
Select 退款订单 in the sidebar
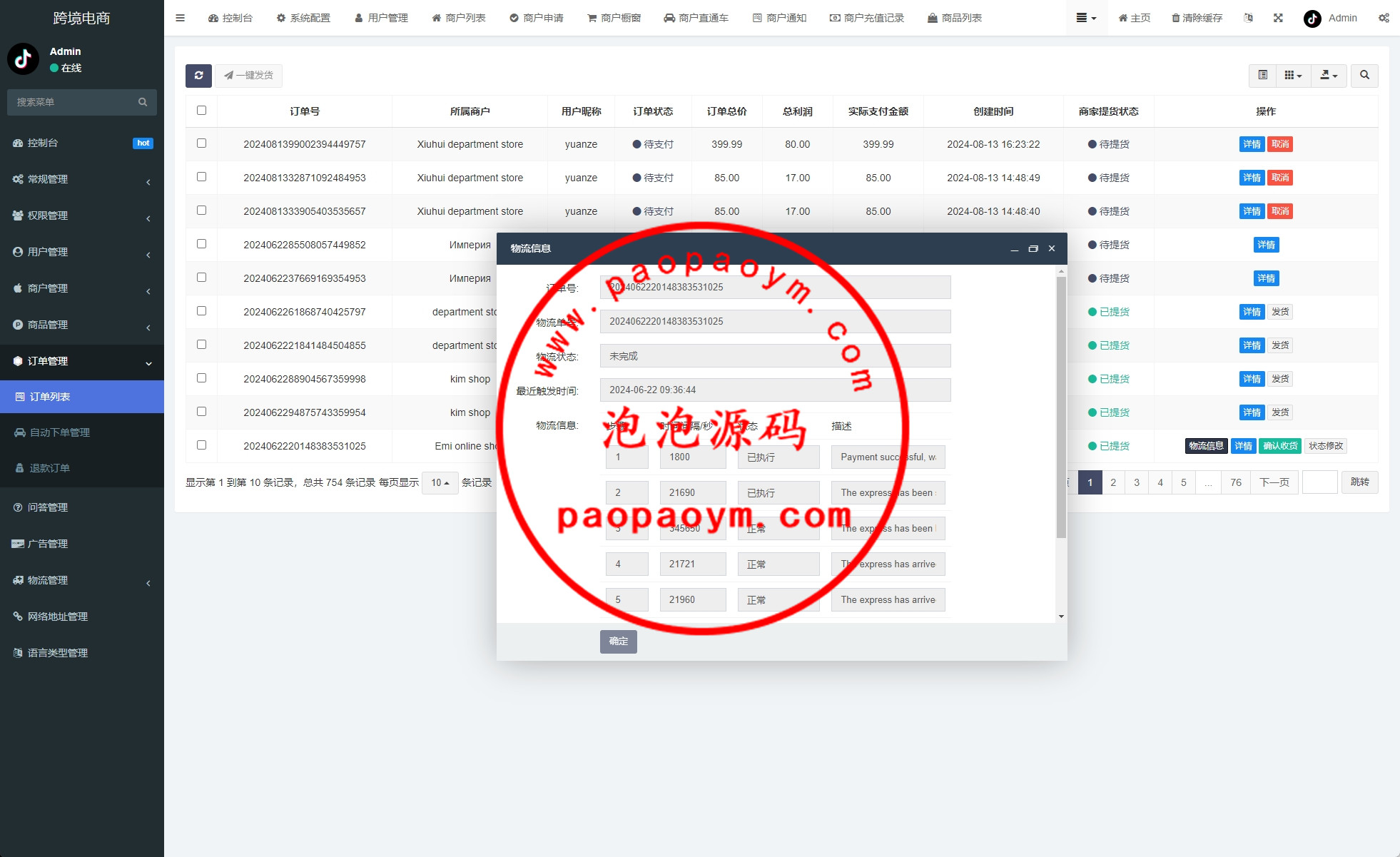click(50, 468)
